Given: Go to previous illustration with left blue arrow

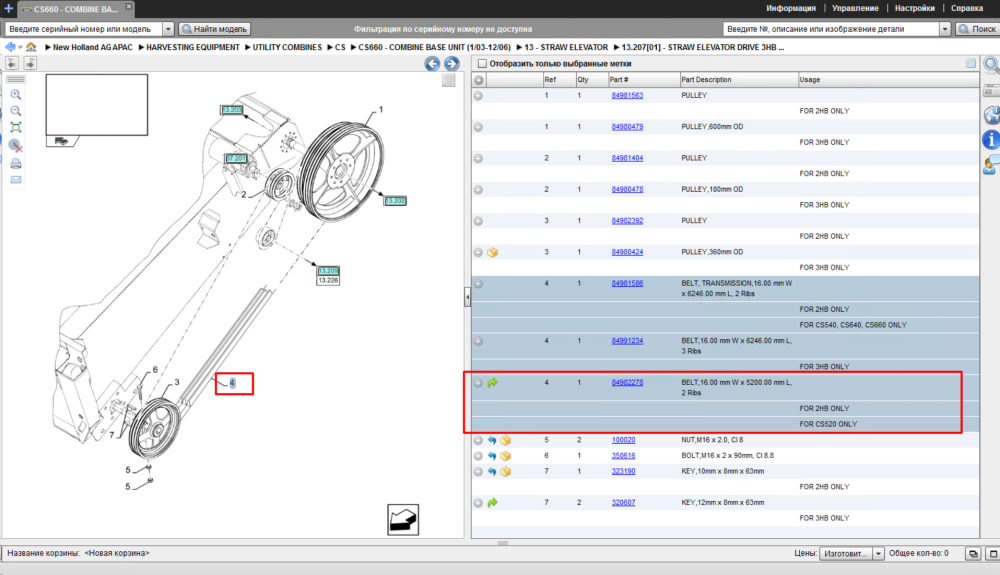Looking at the screenshot, I should click(432, 64).
